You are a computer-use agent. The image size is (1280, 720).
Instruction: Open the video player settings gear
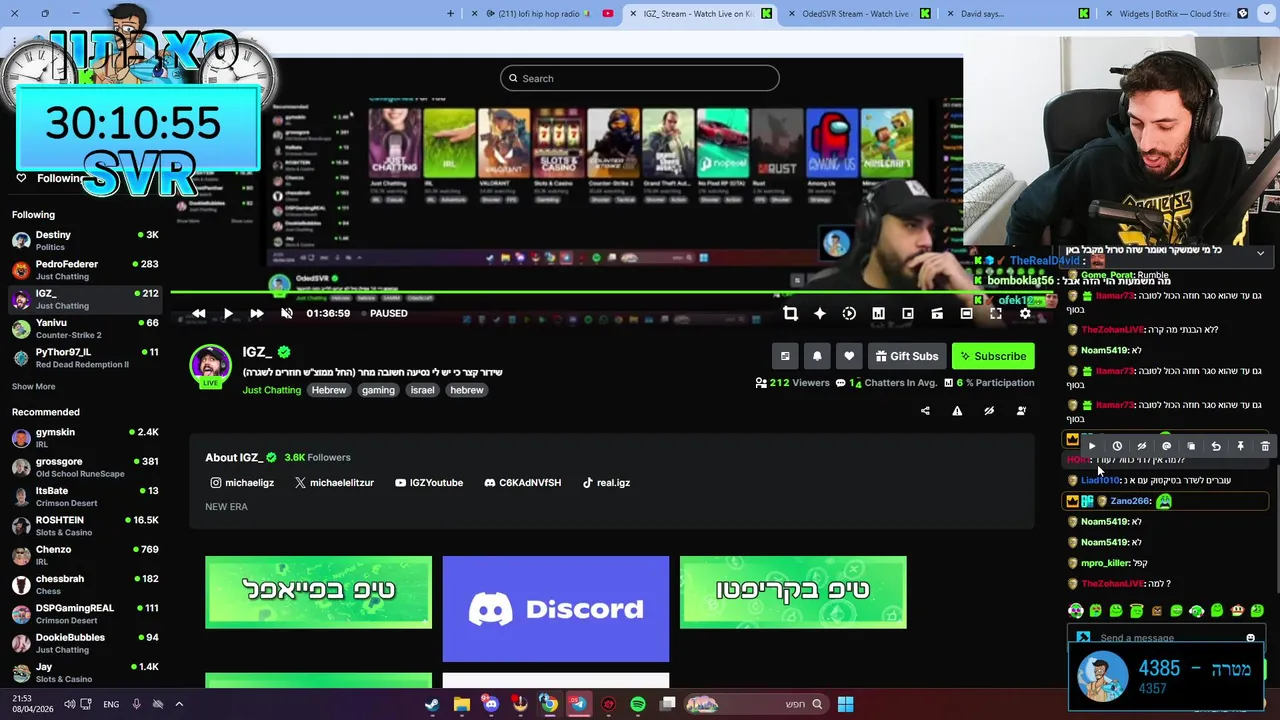1025,313
